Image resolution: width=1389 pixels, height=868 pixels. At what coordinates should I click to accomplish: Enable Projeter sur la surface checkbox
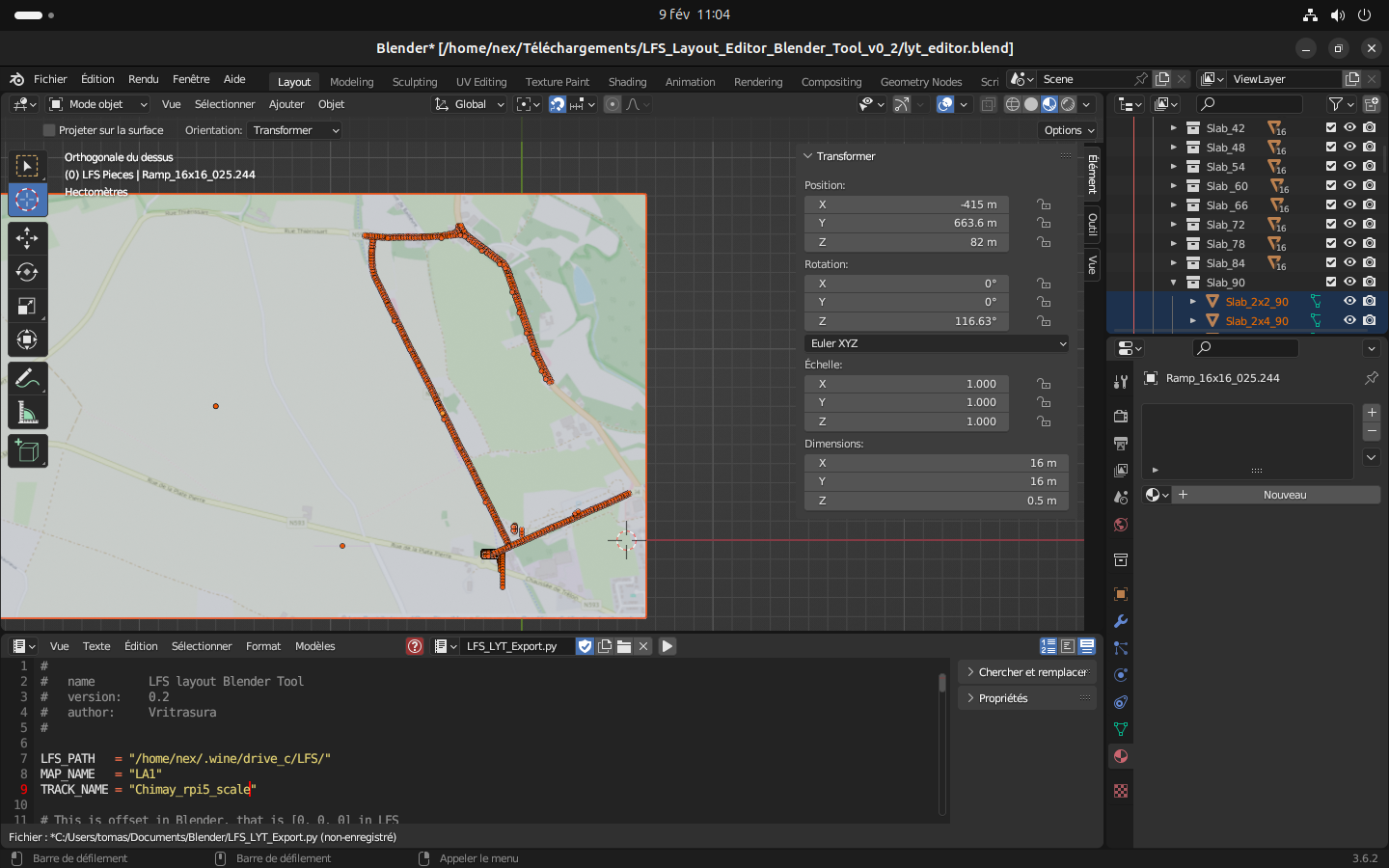pos(49,130)
